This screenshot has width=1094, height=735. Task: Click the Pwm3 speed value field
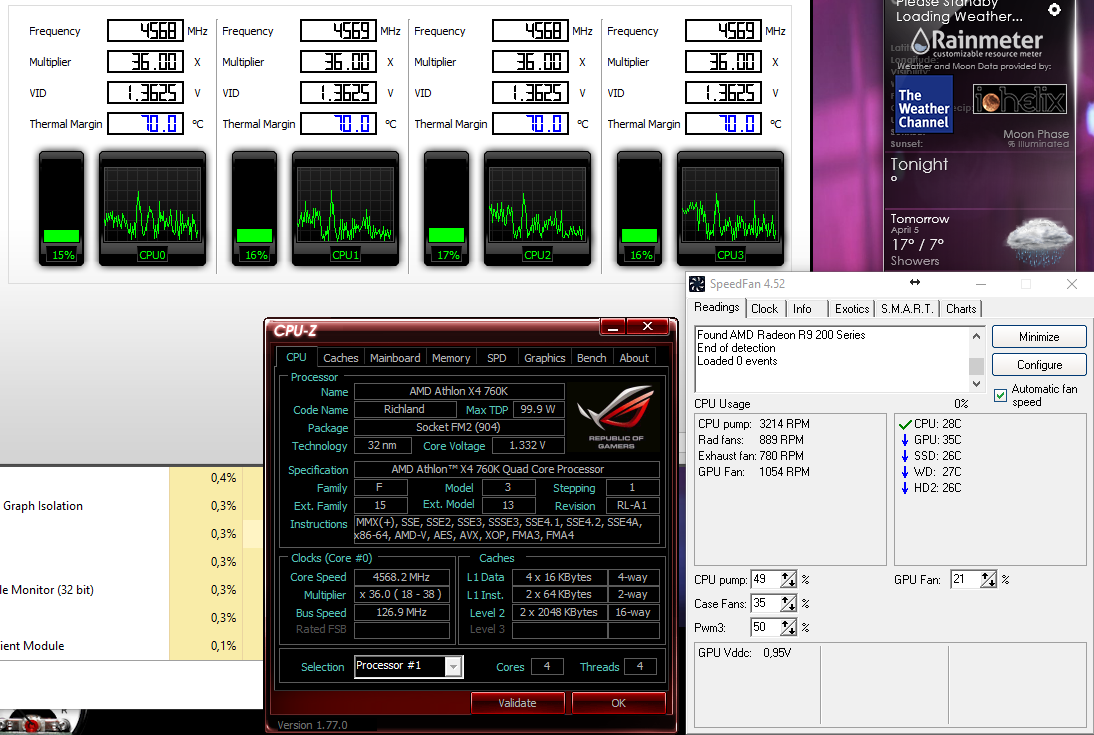point(765,628)
